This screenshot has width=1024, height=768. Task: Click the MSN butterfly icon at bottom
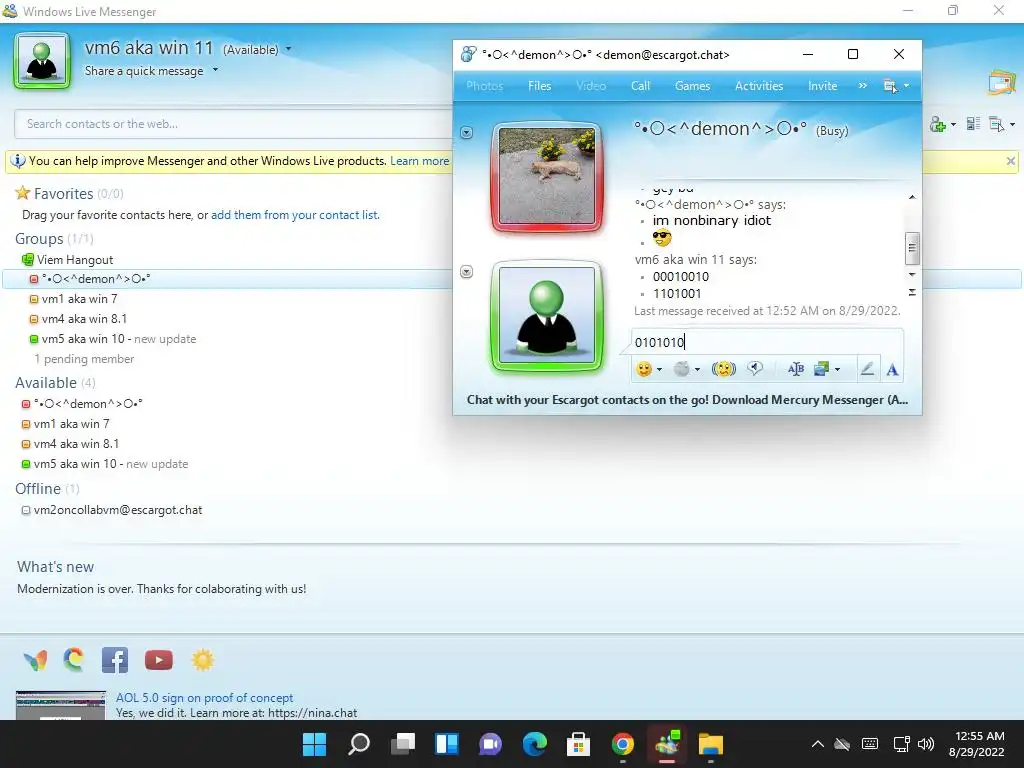pos(35,660)
